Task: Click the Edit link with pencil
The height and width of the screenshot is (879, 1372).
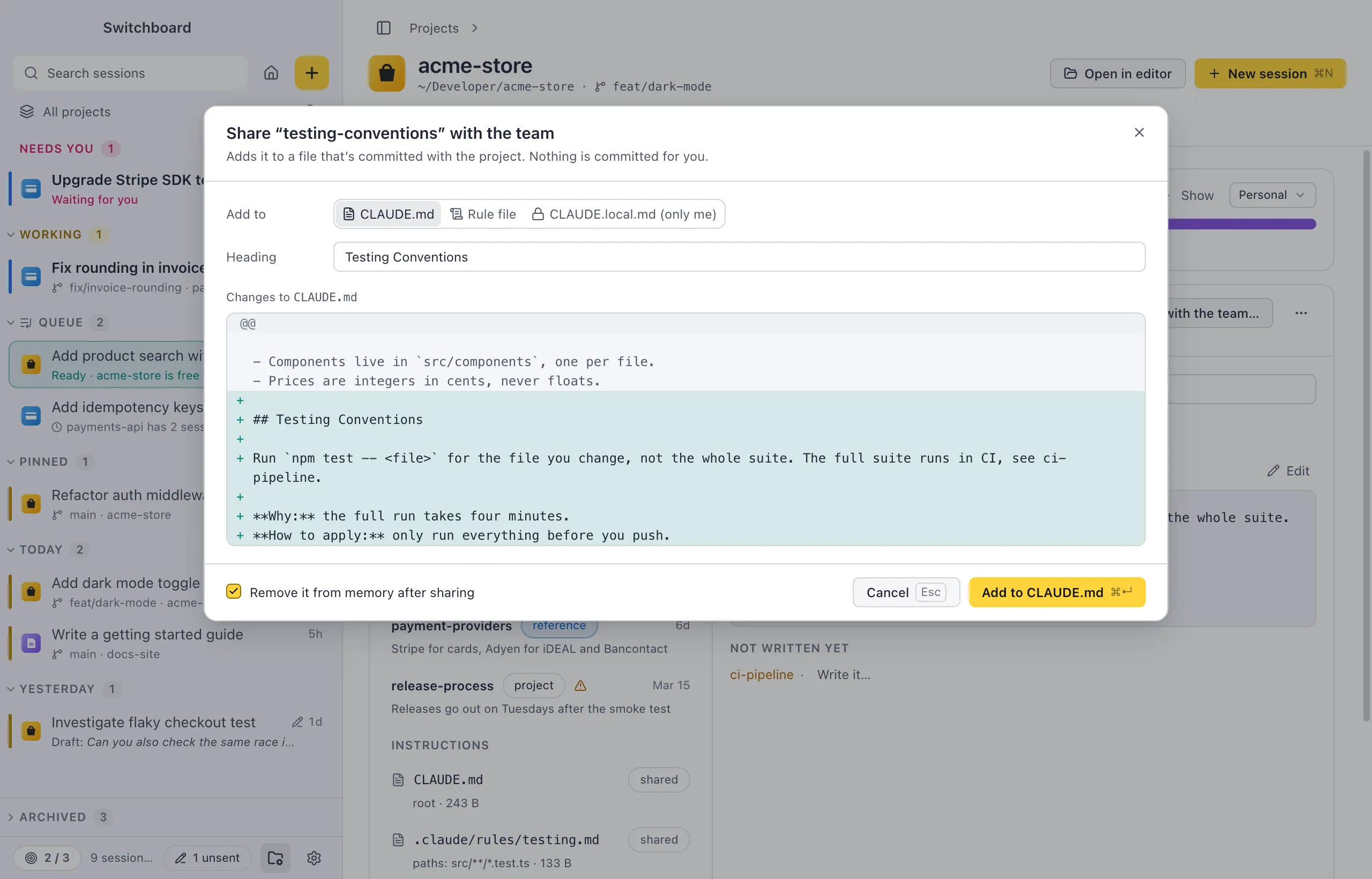Action: pyautogui.click(x=1288, y=471)
